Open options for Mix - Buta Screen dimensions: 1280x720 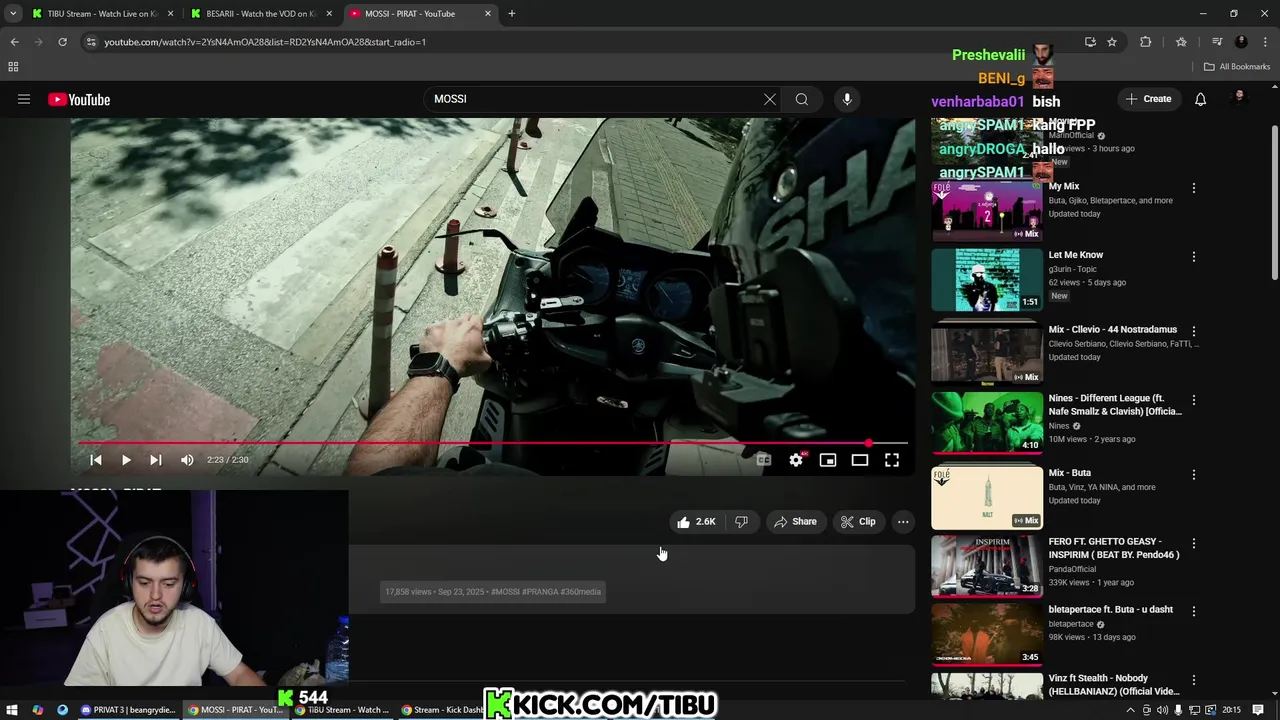point(1193,475)
